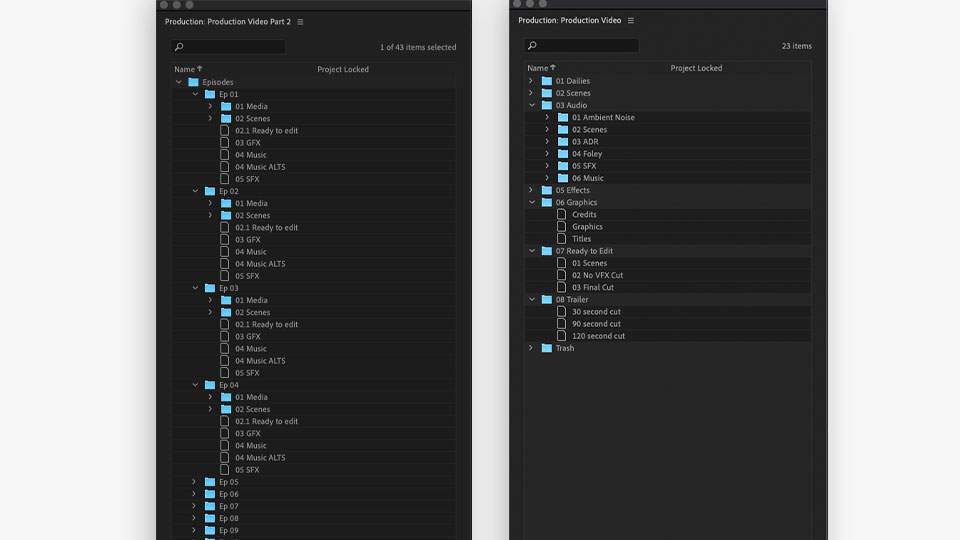Select the 03 Final Cut project icon
The width and height of the screenshot is (960, 540).
561,287
